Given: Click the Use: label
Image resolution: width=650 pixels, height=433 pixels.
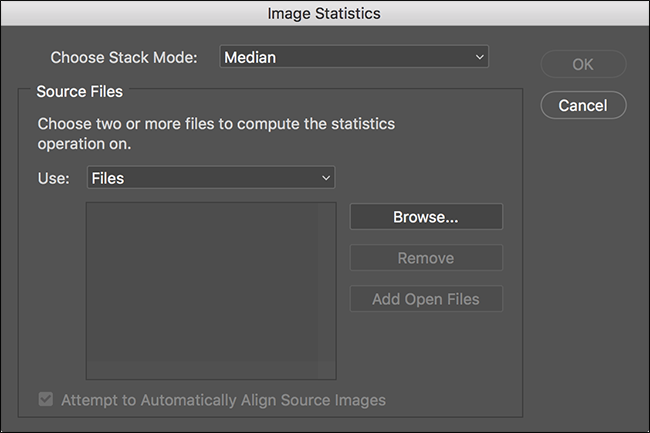Looking at the screenshot, I should (54, 178).
